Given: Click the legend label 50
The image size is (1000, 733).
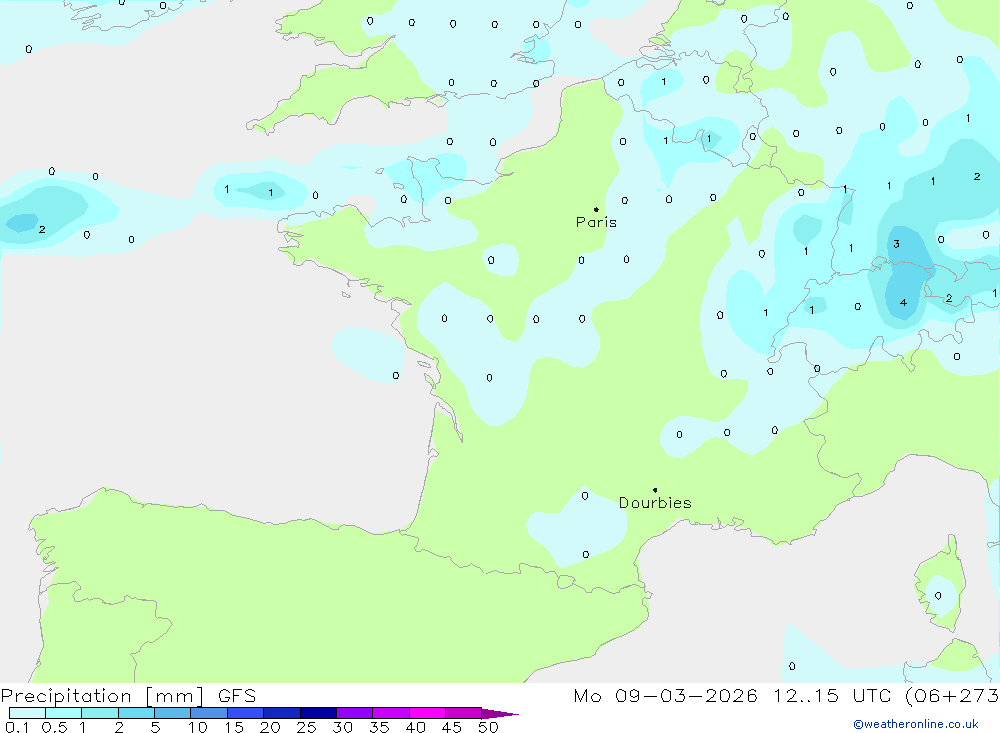Looking at the screenshot, I should coord(488,727).
